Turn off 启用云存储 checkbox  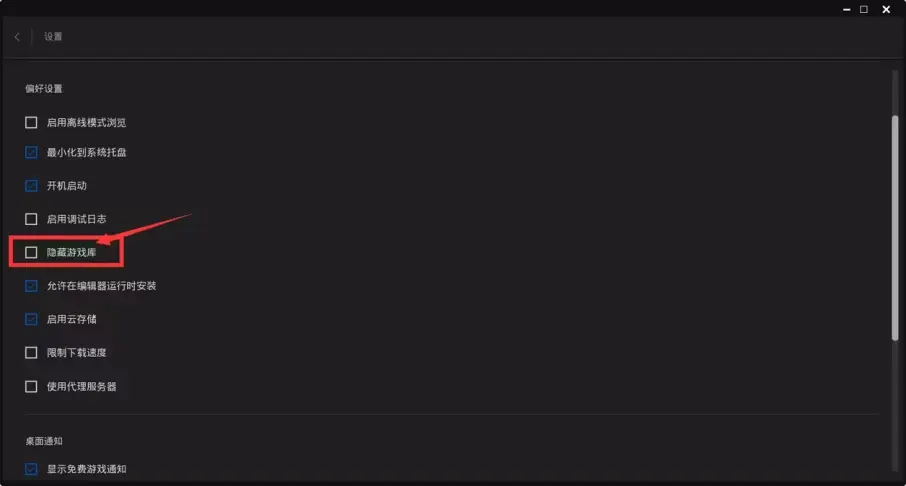(x=31, y=319)
